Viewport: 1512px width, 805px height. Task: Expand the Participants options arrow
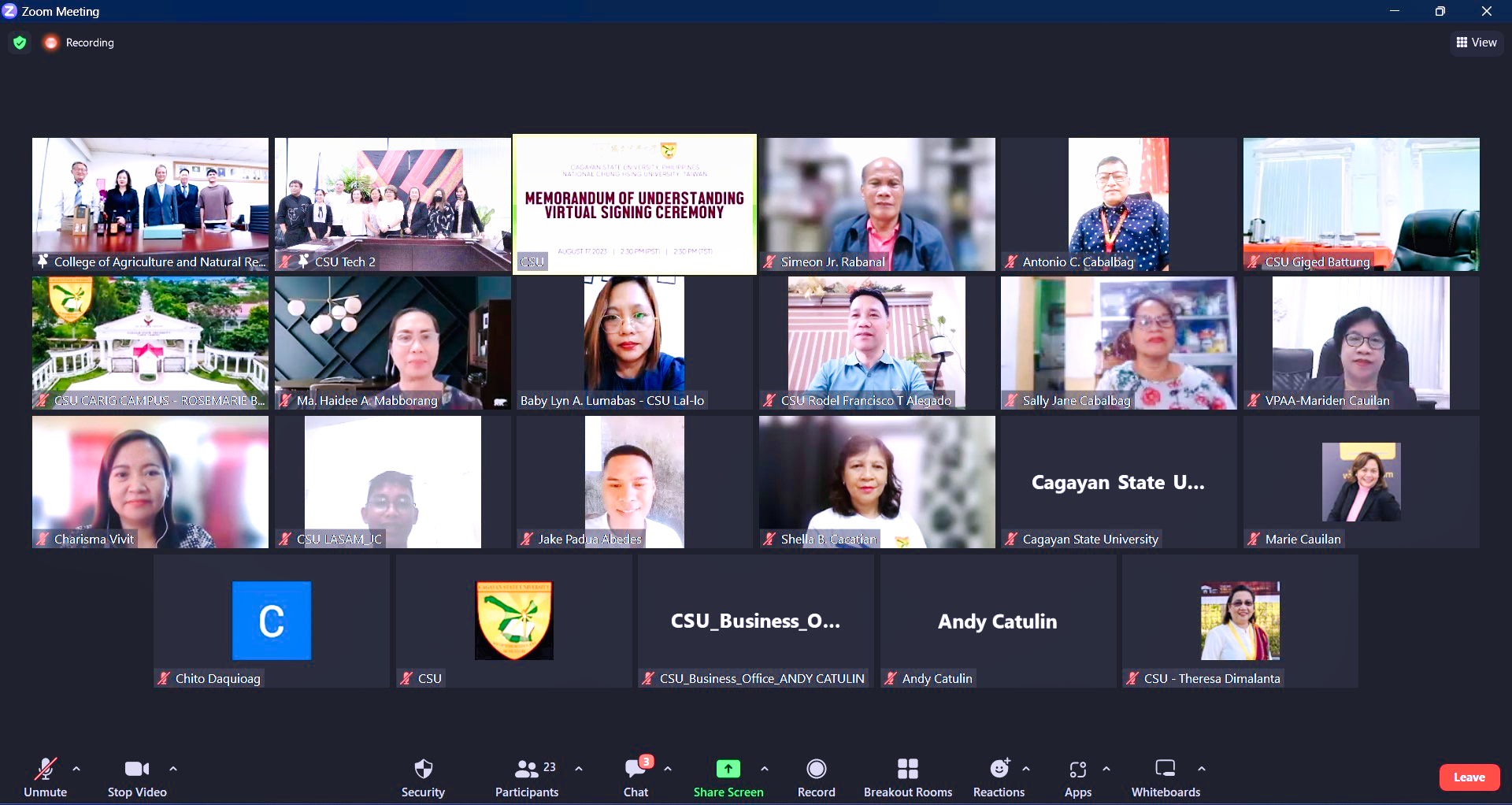coord(579,769)
